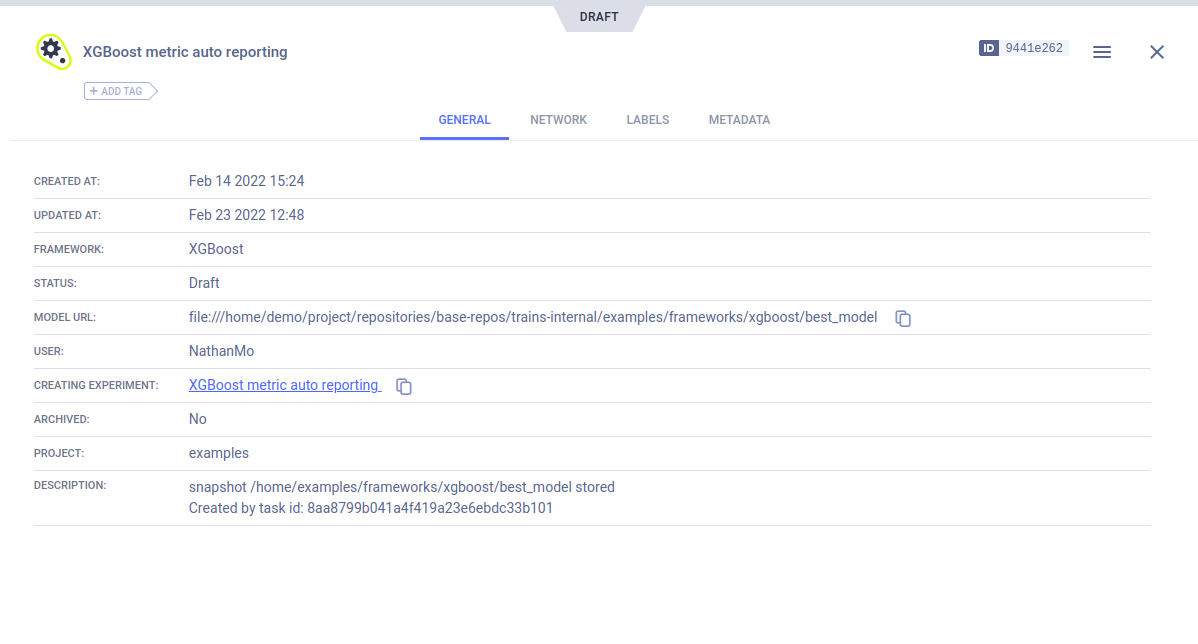Image resolution: width=1198 pixels, height=644 pixels.
Task: Copy the creating experiment name
Action: (404, 386)
